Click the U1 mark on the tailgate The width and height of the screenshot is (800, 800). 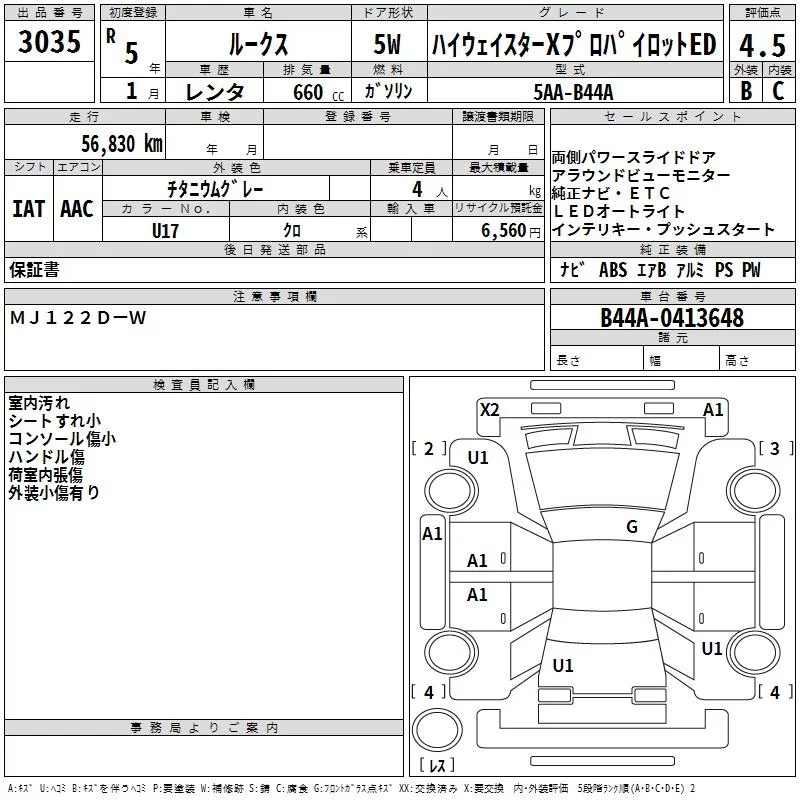563,666
